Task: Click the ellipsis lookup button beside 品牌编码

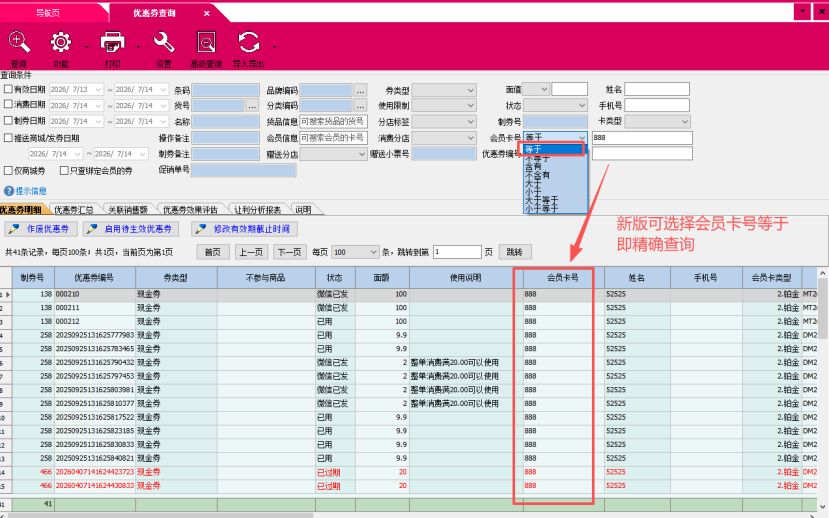Action: [x=360, y=90]
